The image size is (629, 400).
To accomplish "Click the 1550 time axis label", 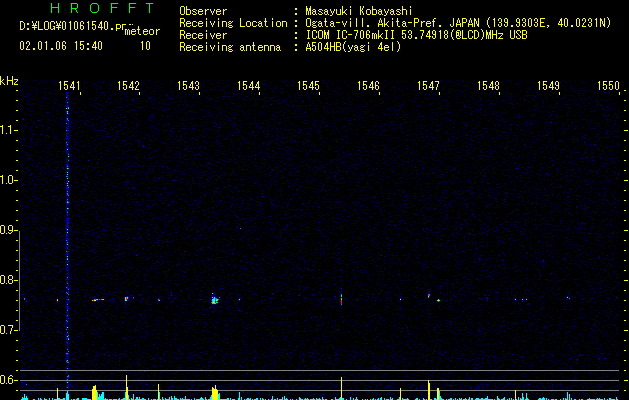I will tap(609, 86).
